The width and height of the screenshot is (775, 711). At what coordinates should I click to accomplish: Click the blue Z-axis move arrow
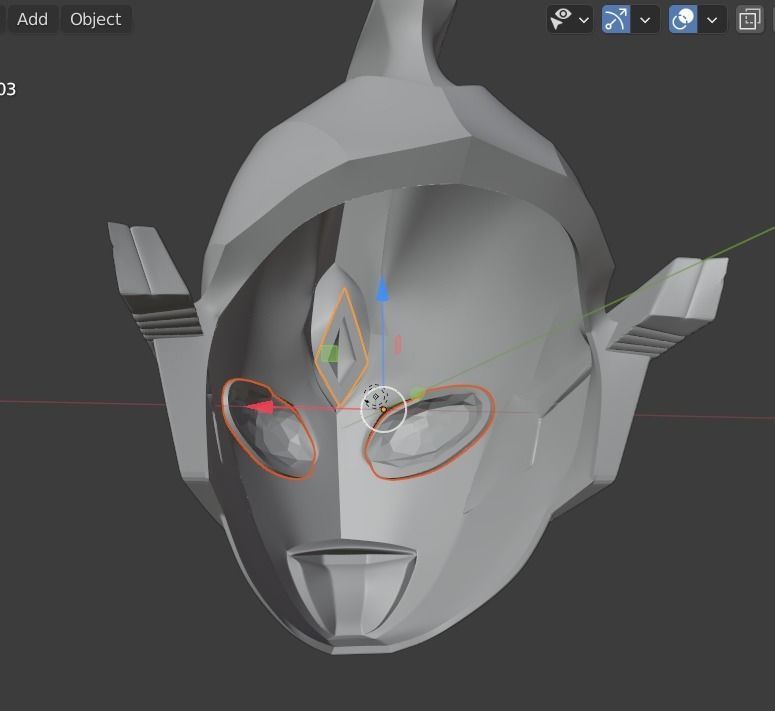click(383, 290)
